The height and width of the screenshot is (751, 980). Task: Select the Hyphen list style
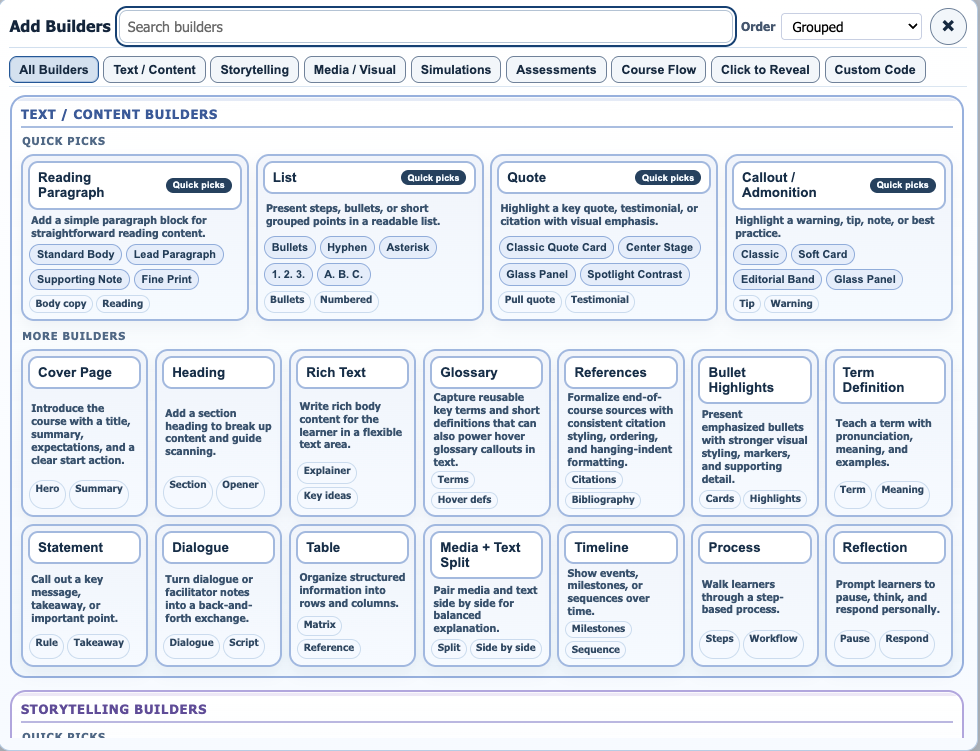coord(347,247)
